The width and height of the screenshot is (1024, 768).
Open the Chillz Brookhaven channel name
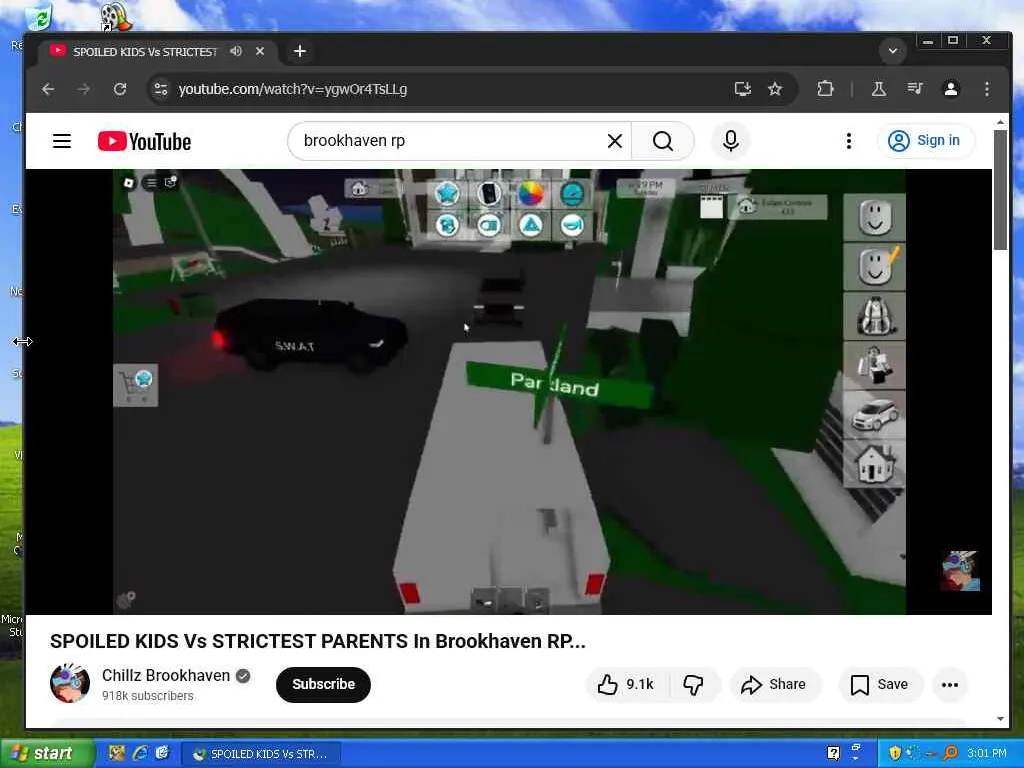coord(166,675)
